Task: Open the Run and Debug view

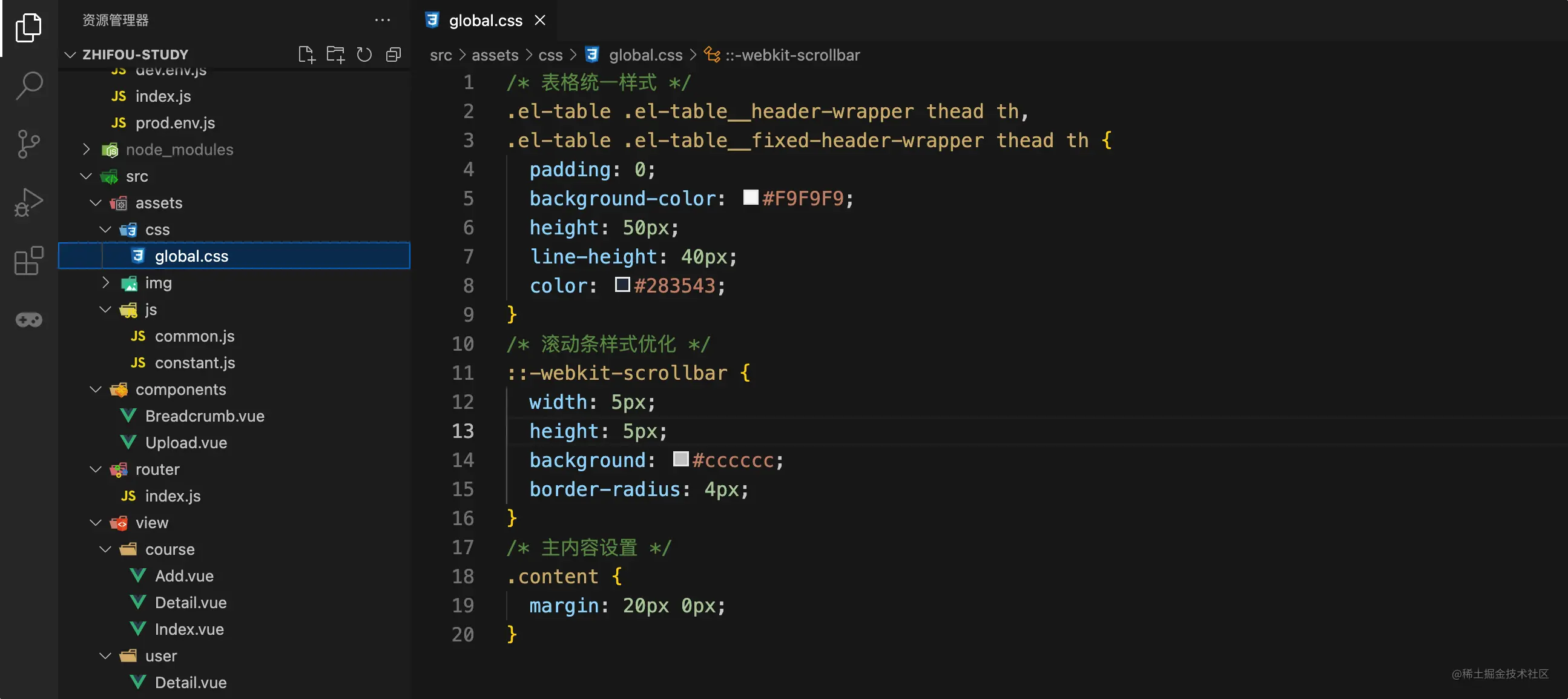Action: pyautogui.click(x=28, y=202)
